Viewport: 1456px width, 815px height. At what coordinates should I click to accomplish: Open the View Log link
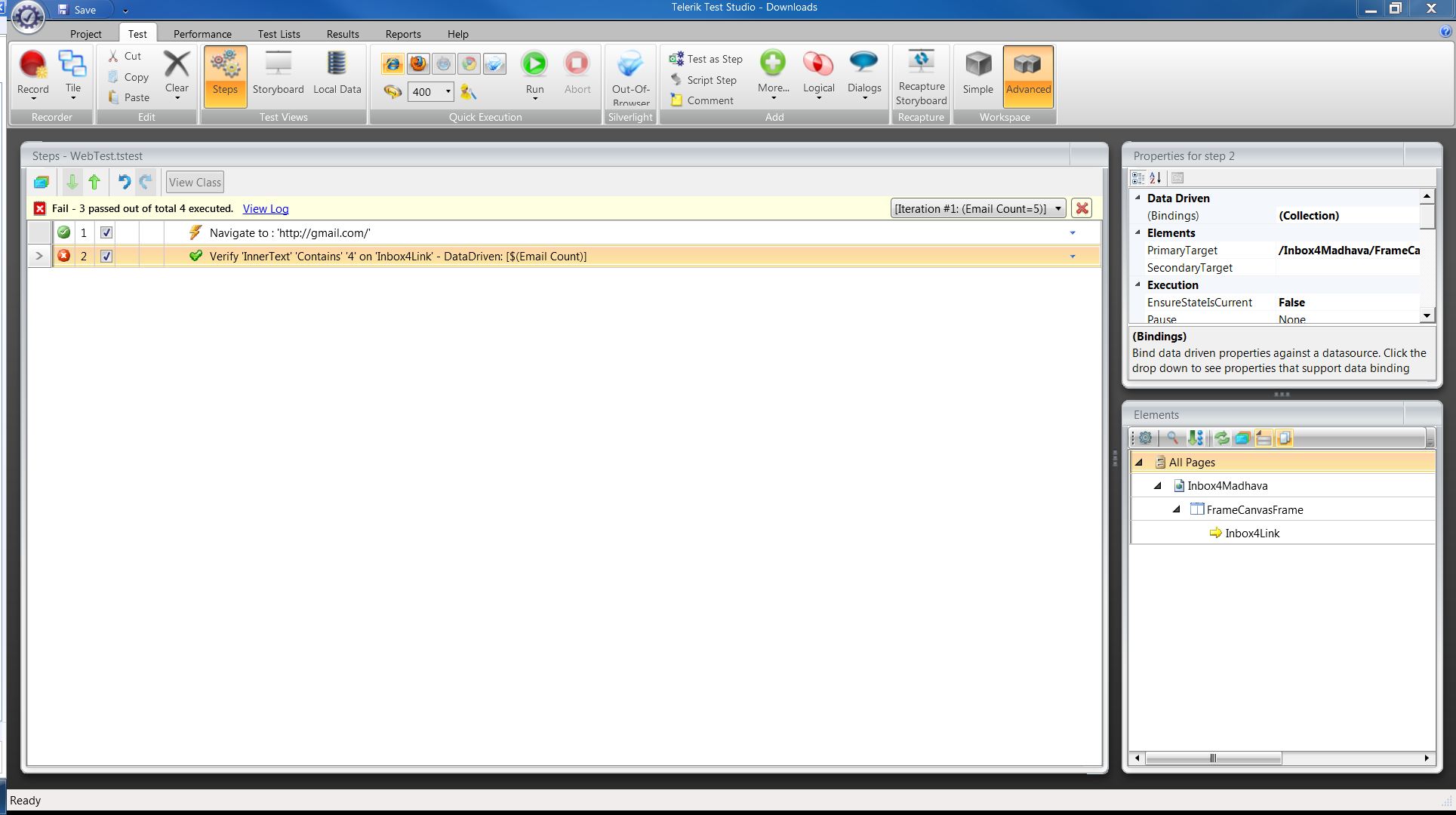265,209
